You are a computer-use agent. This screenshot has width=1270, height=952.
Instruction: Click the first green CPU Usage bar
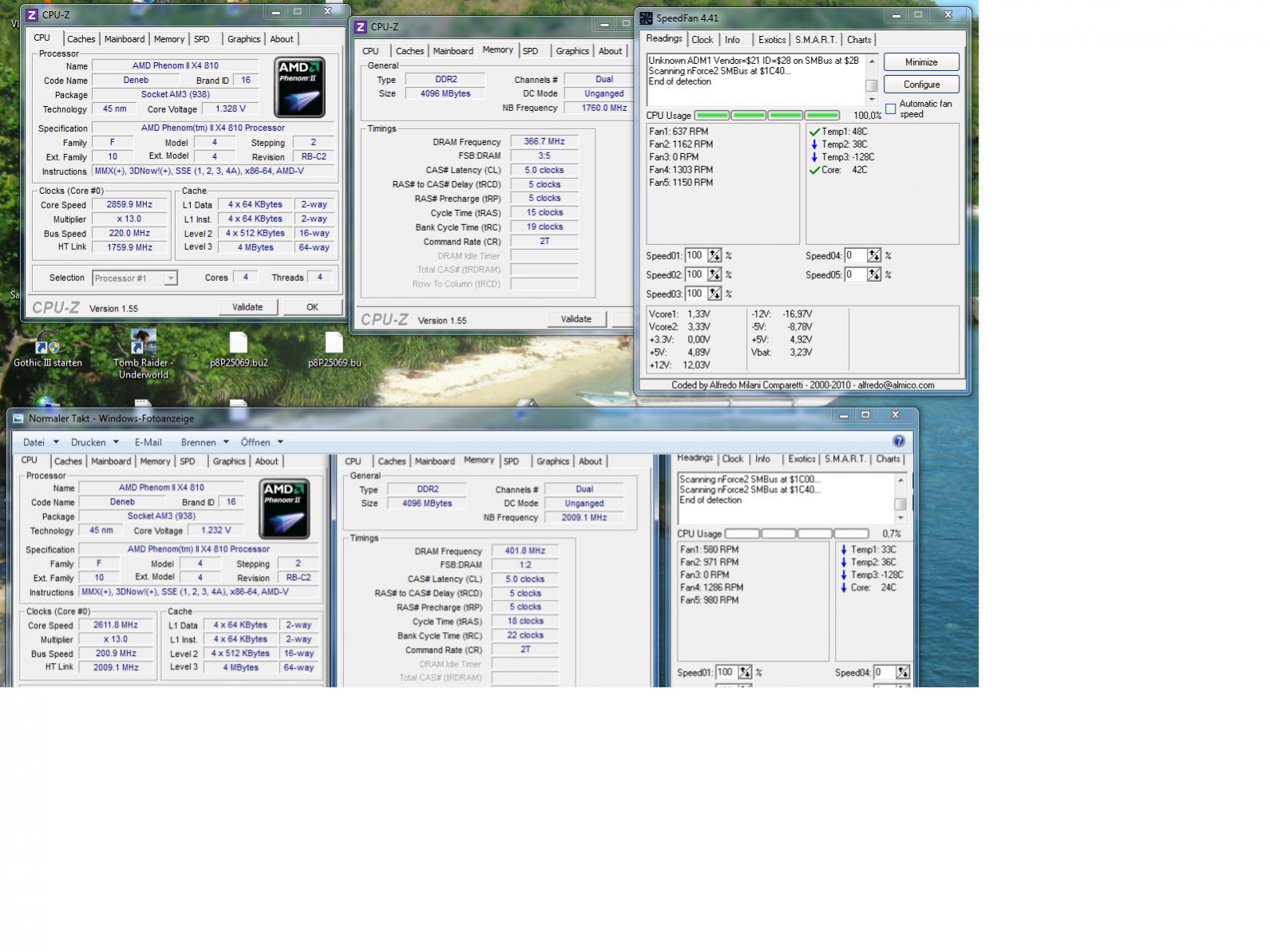click(712, 116)
